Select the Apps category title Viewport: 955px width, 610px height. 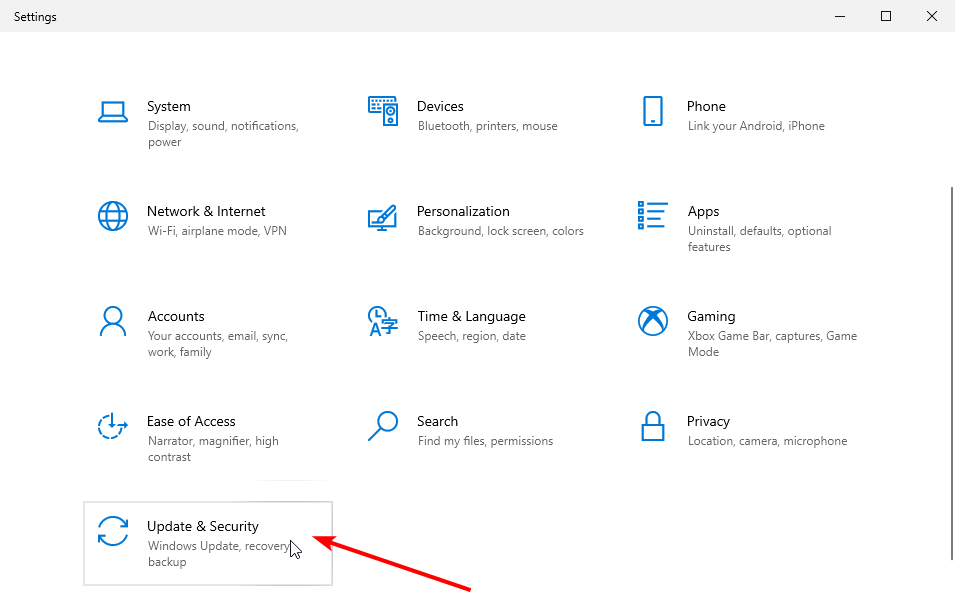(x=703, y=212)
